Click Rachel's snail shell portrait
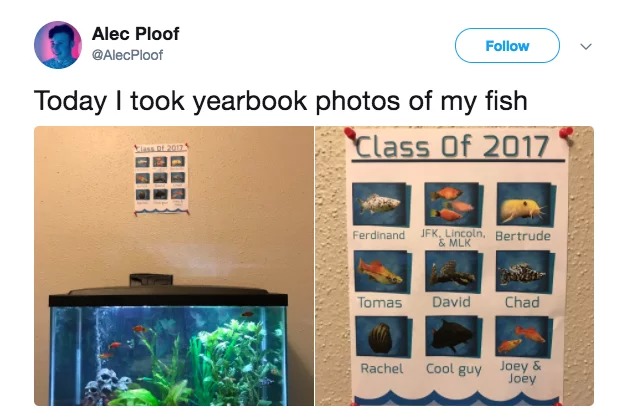621x418 pixels. (x=383, y=337)
